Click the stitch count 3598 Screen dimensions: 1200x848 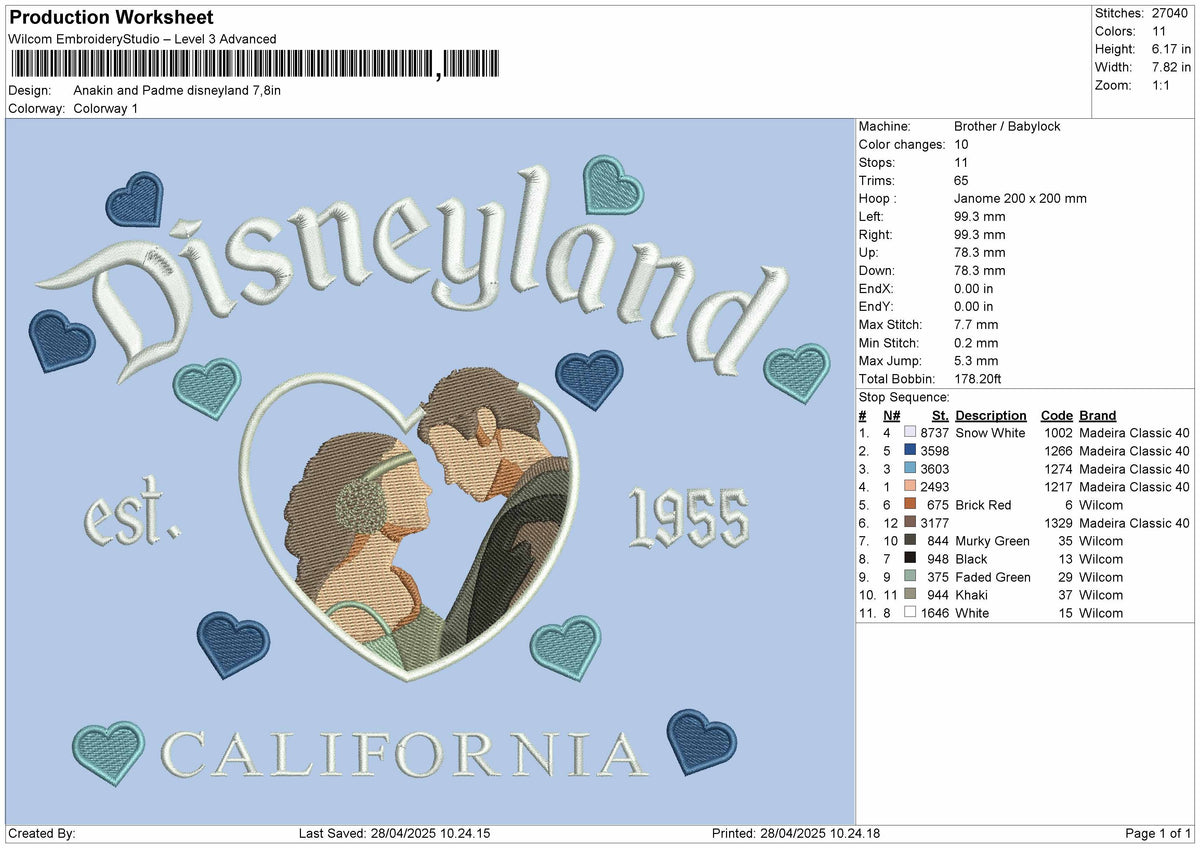(x=934, y=451)
